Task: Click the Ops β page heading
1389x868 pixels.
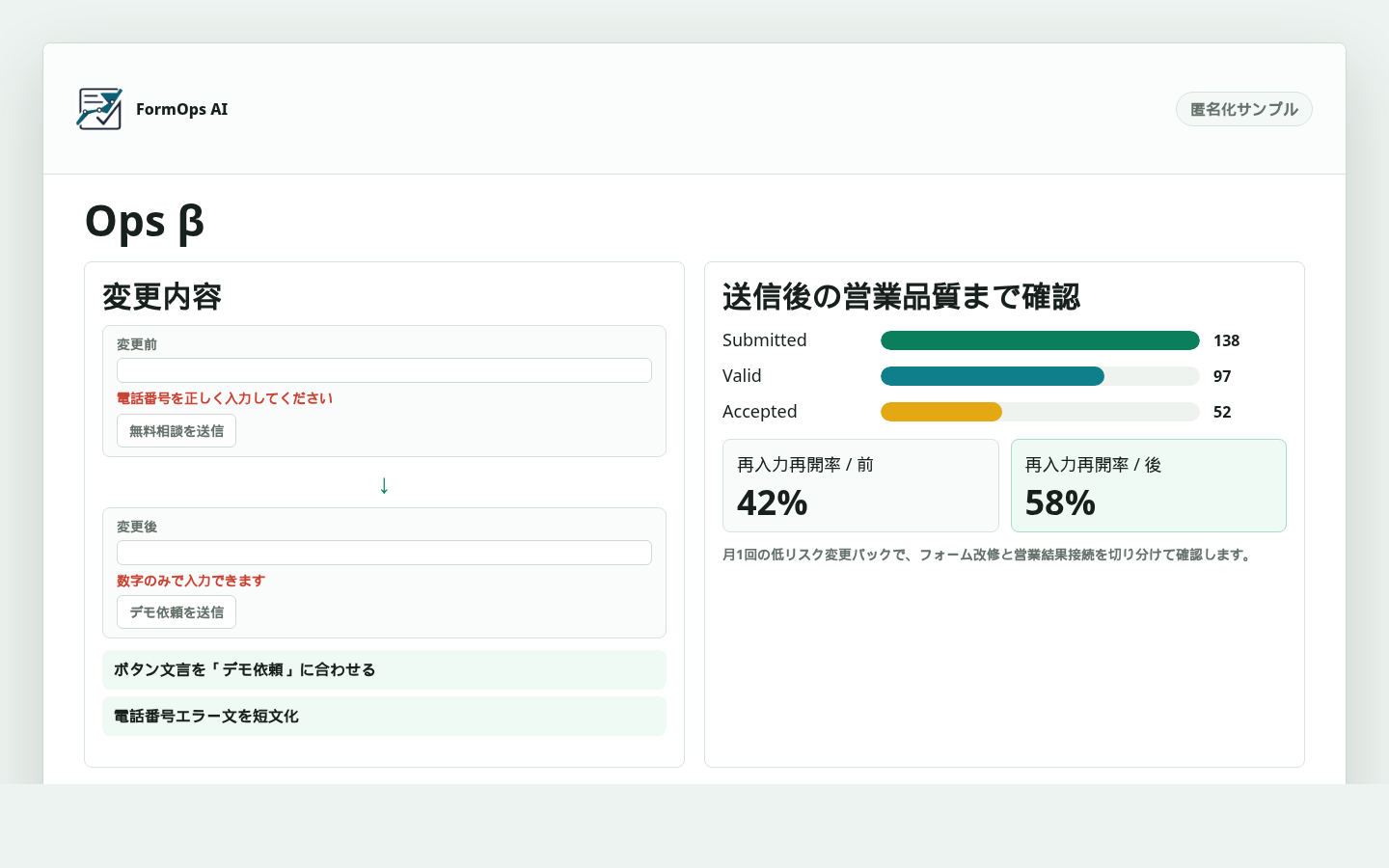Action: [145, 222]
